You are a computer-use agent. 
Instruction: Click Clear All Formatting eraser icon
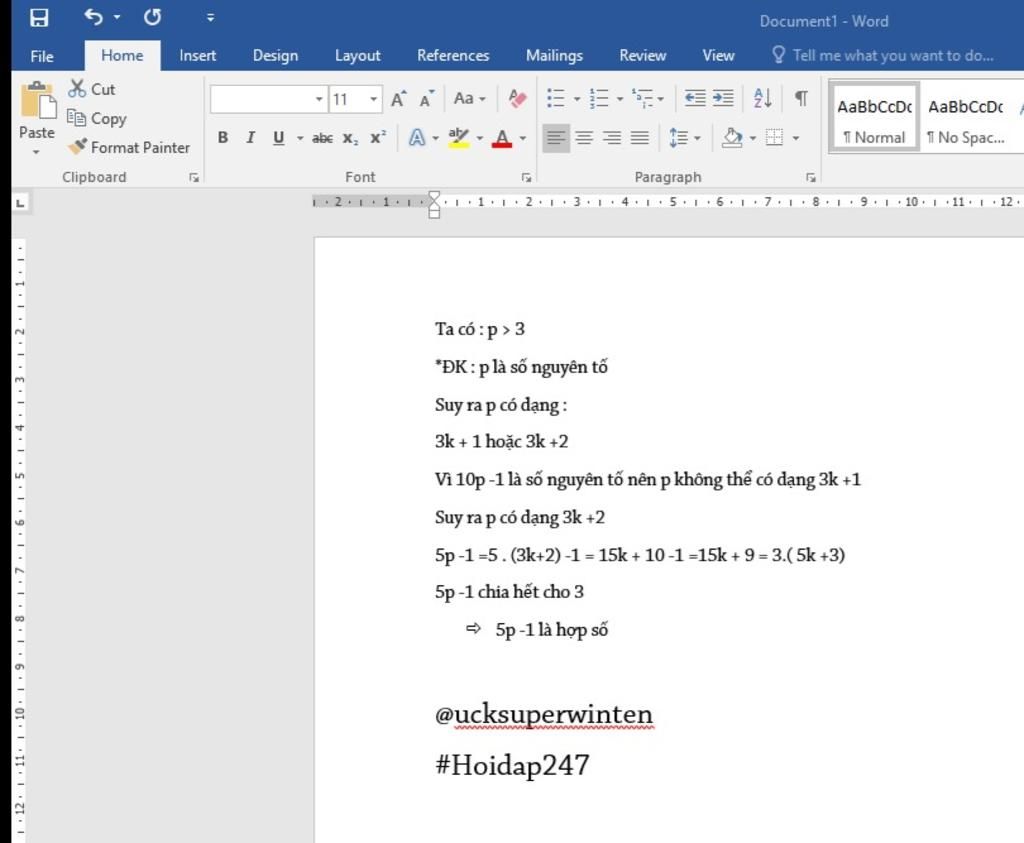click(517, 99)
